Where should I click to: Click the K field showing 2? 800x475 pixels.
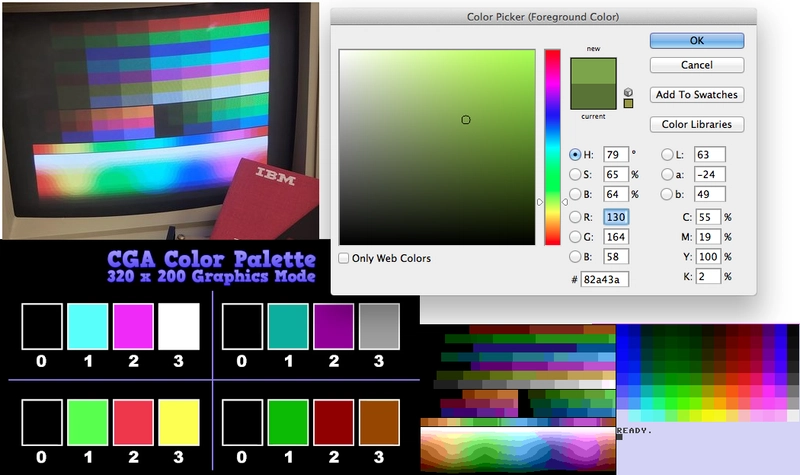[708, 277]
